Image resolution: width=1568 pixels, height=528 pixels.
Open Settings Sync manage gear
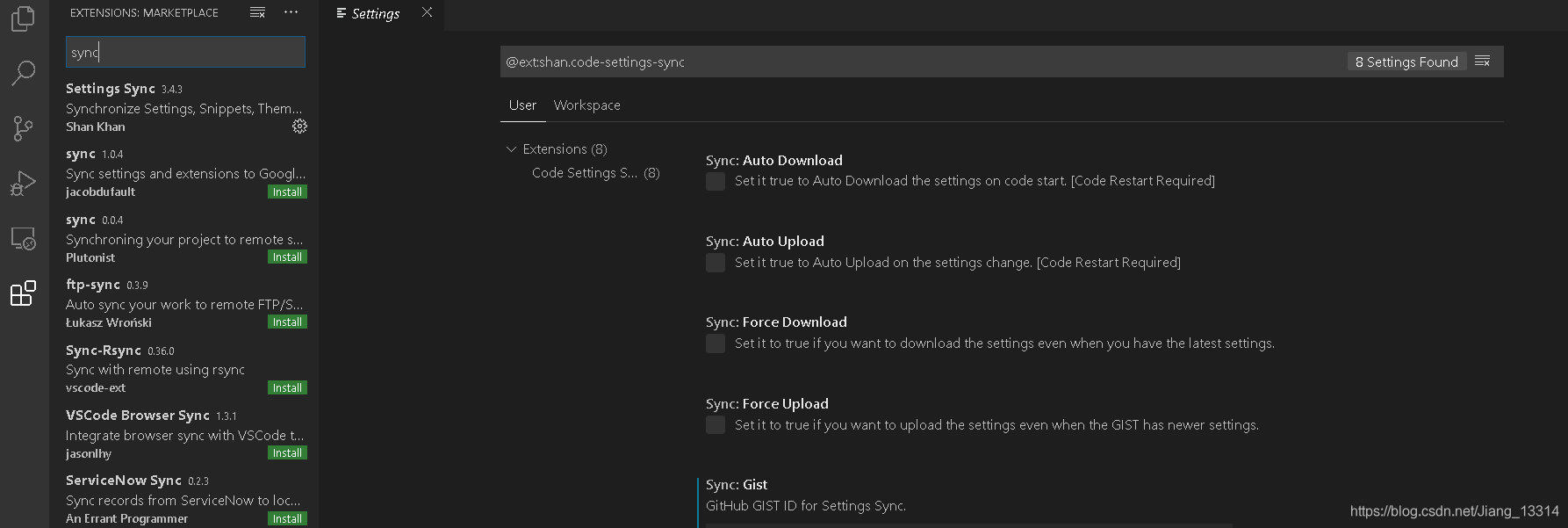(299, 127)
